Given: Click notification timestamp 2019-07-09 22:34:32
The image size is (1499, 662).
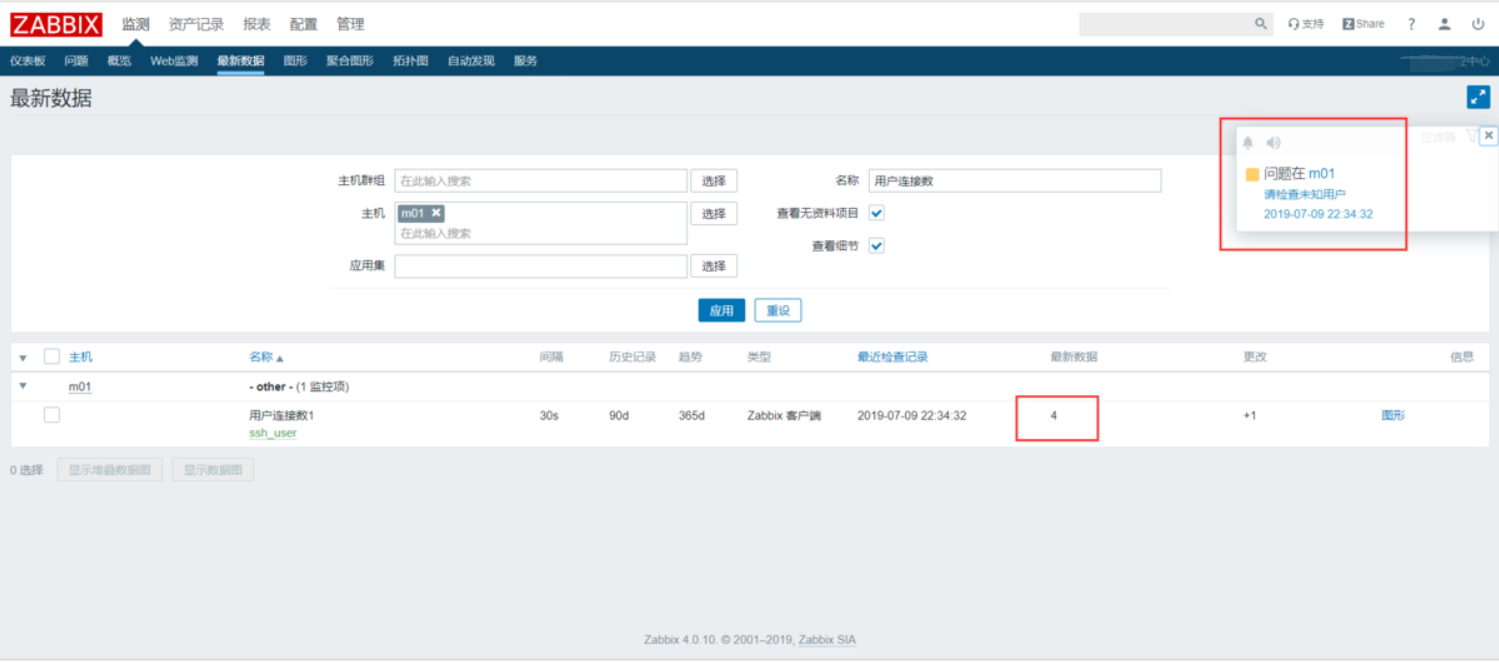Looking at the screenshot, I should [1318, 214].
